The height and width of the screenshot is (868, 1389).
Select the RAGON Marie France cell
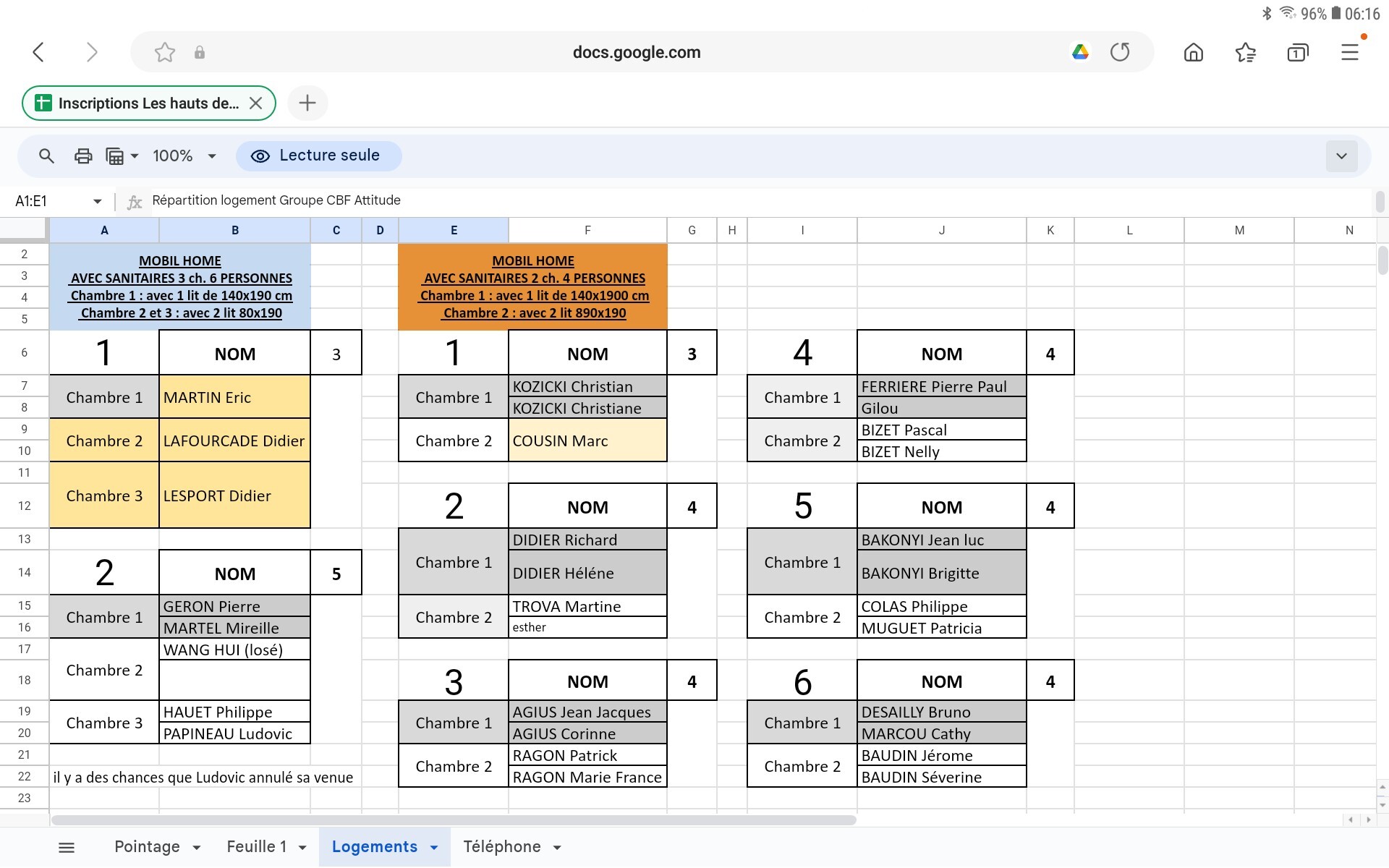(x=587, y=776)
